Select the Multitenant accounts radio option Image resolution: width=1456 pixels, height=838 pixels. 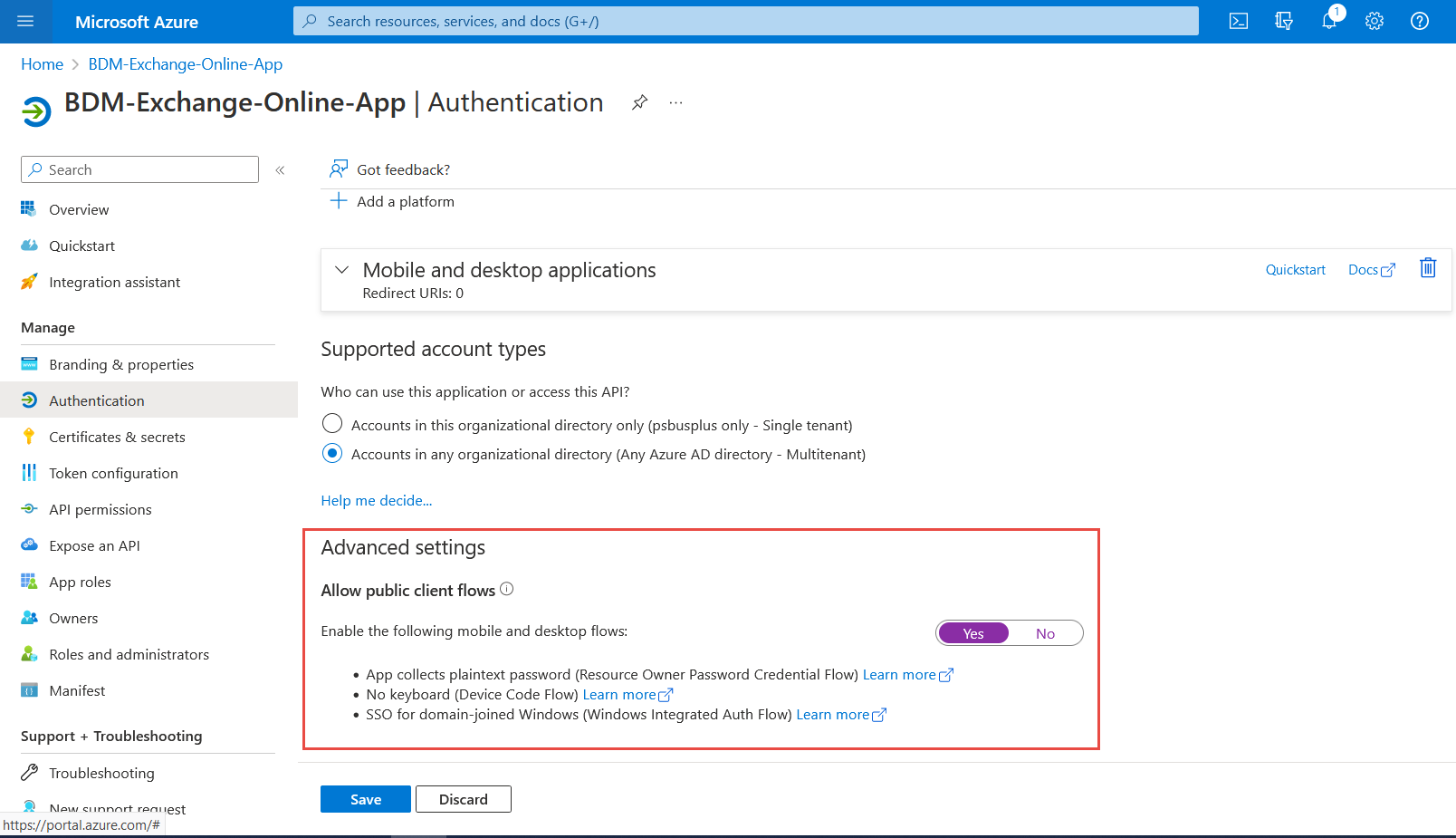tap(332, 453)
